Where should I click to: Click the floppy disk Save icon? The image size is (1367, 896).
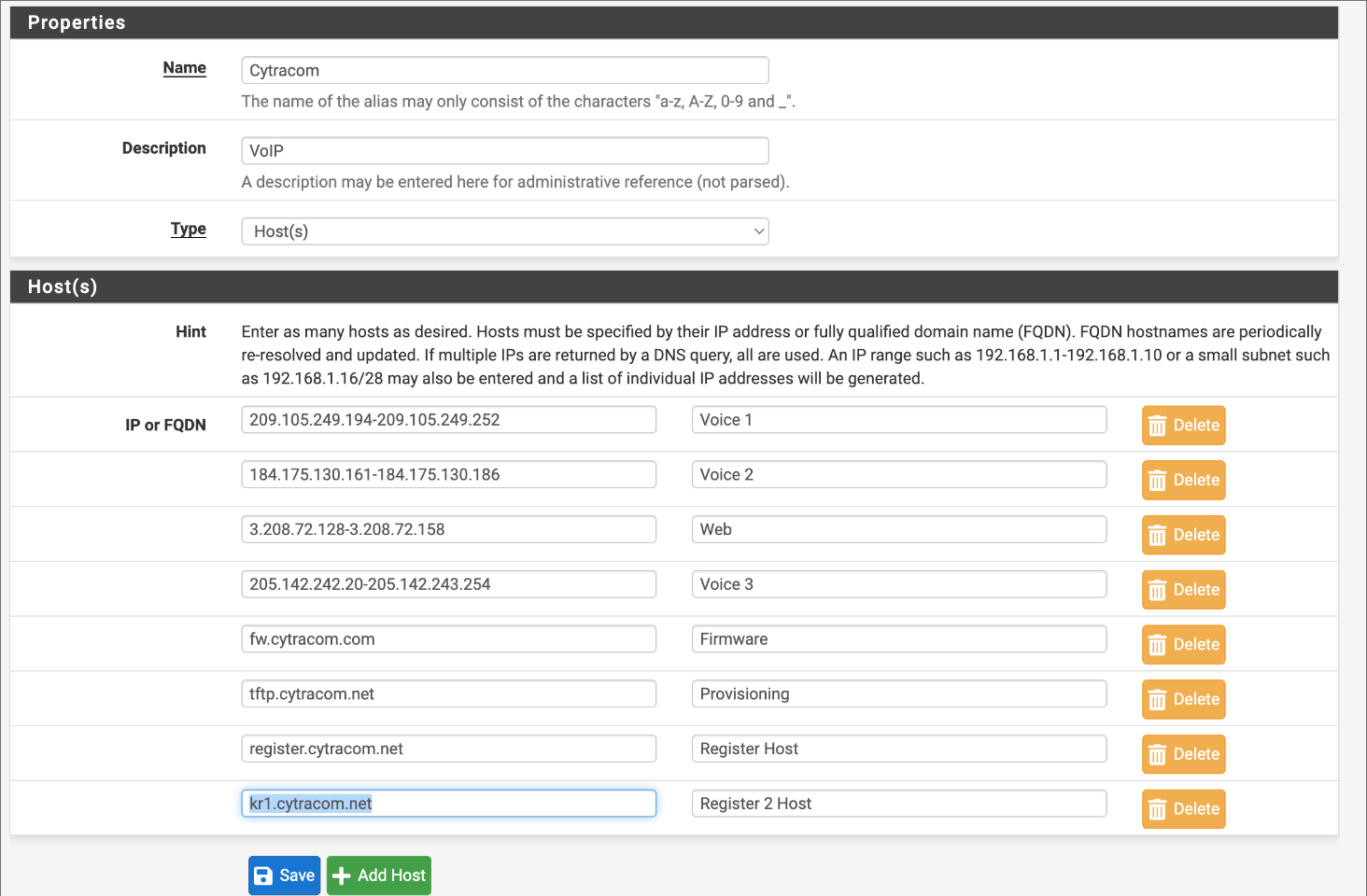click(263, 875)
